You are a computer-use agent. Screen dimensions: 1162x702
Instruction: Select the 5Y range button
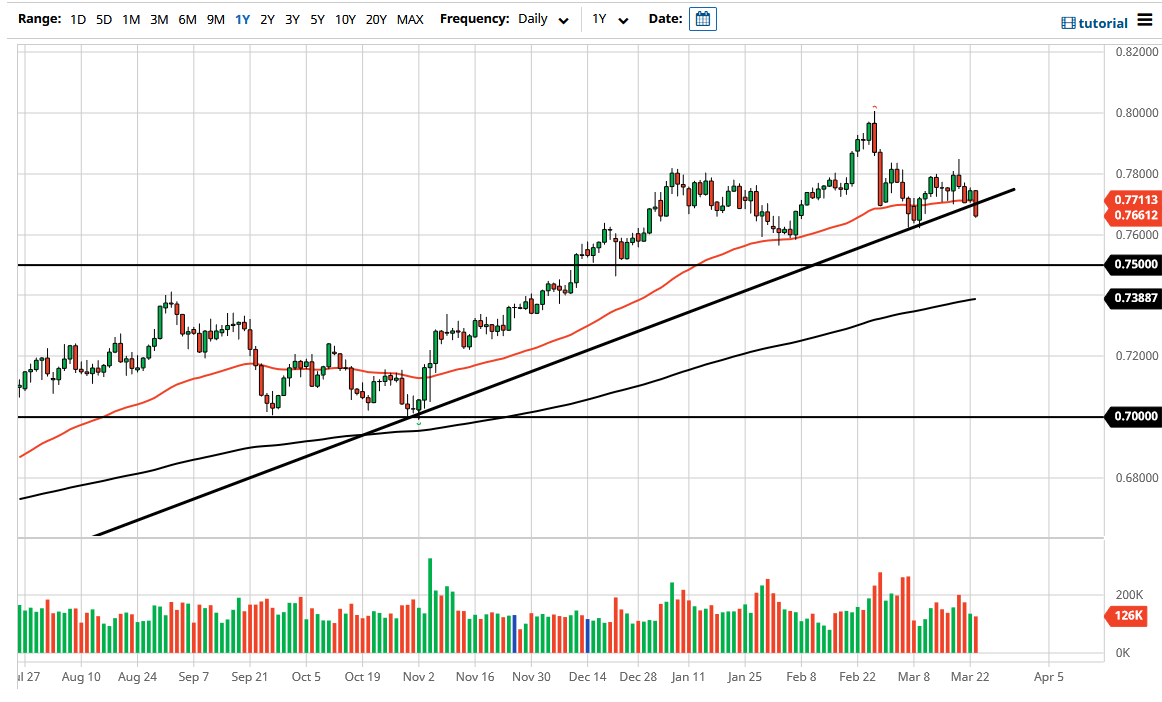tap(316, 19)
